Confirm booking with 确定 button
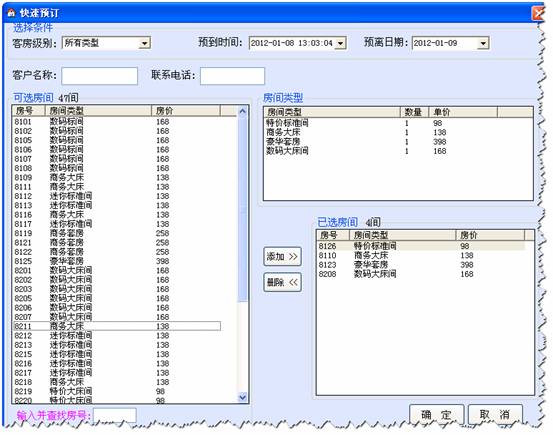Screen dimensions: 553x435 [436, 415]
